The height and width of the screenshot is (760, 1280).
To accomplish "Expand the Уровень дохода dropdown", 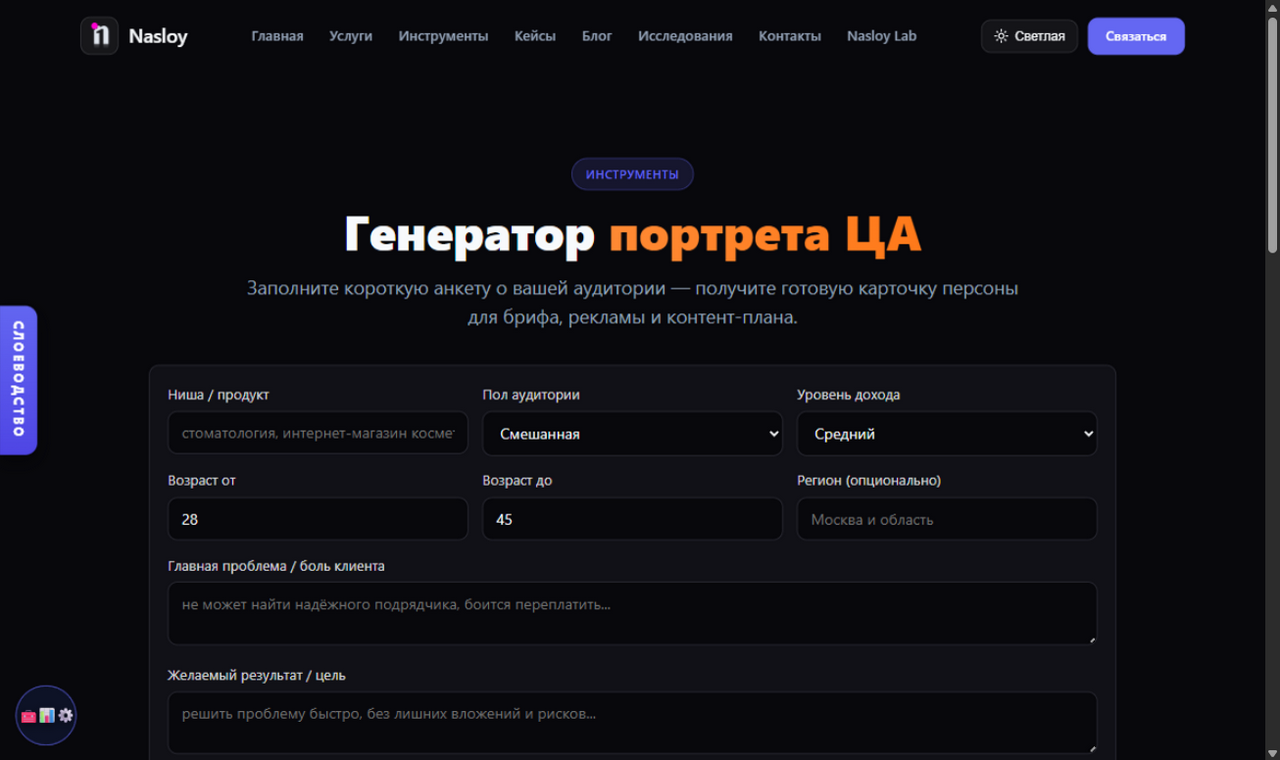I will pyautogui.click(x=947, y=434).
